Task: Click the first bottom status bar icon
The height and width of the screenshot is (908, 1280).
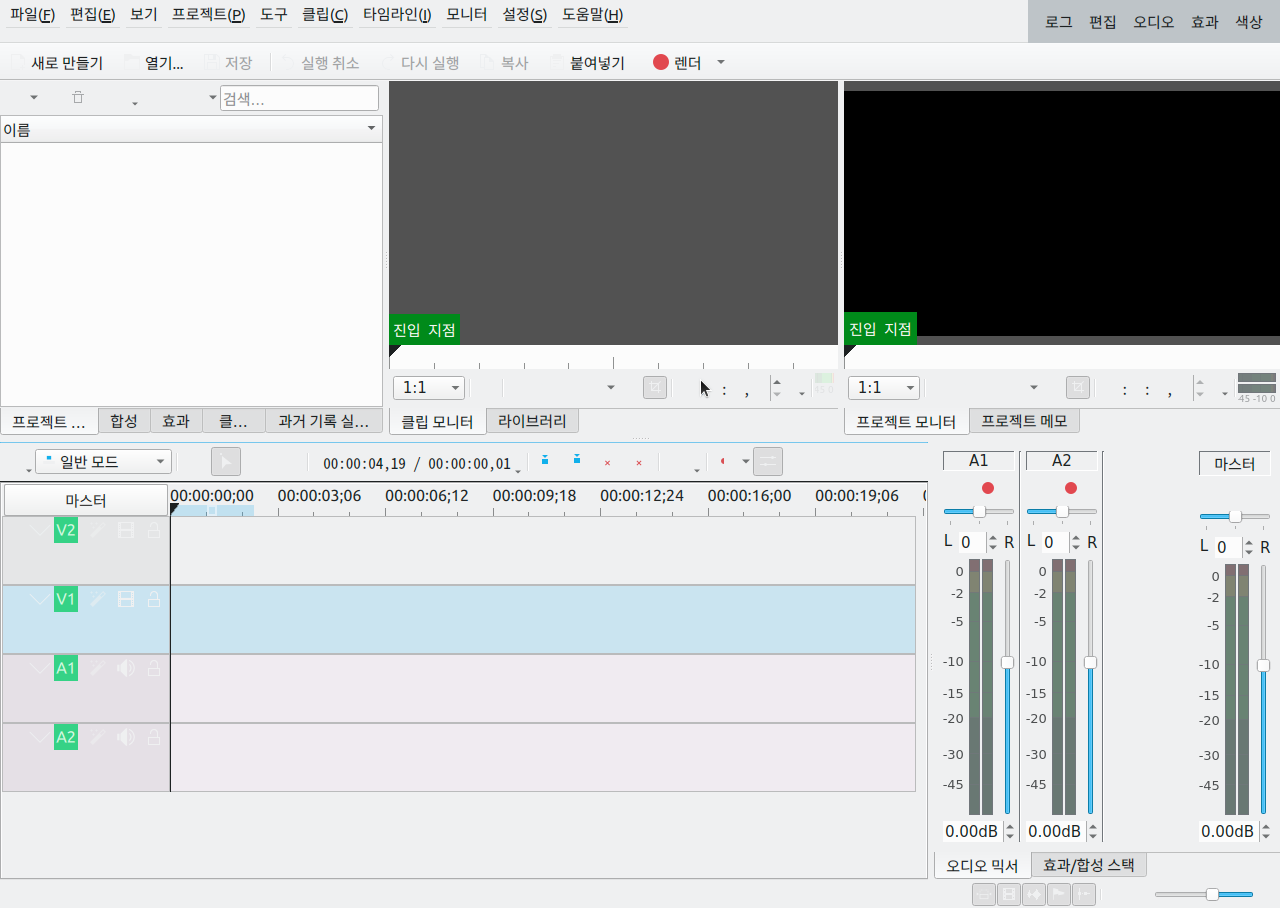Action: click(x=984, y=894)
